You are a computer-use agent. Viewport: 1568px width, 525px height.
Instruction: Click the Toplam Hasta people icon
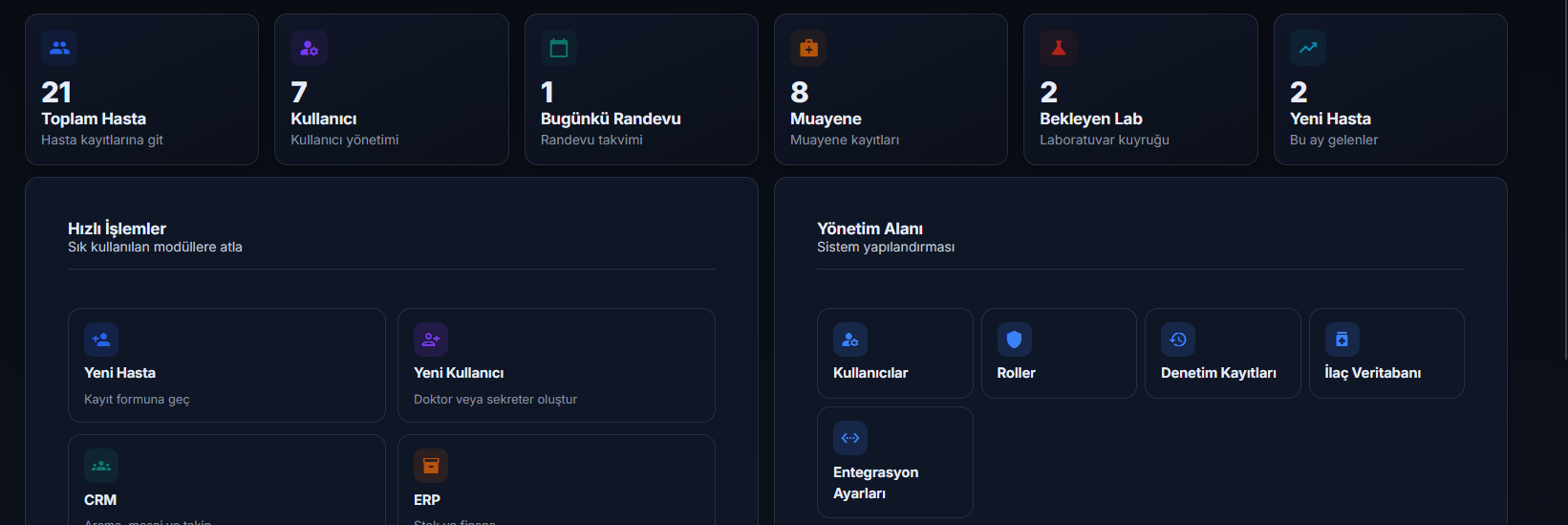click(59, 48)
